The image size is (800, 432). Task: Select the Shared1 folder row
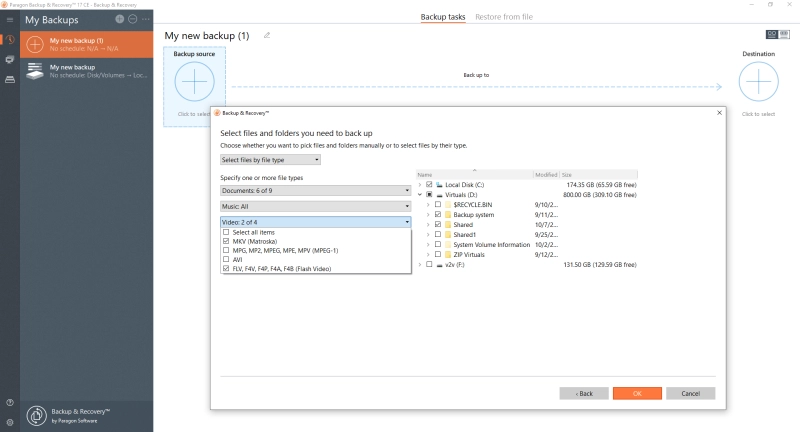pos(527,235)
